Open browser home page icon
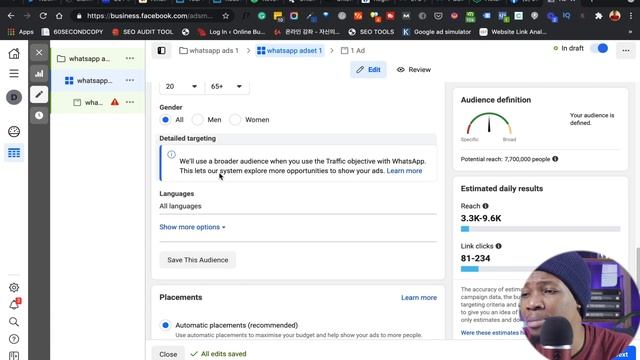This screenshot has height=360, width=640. (59, 16)
